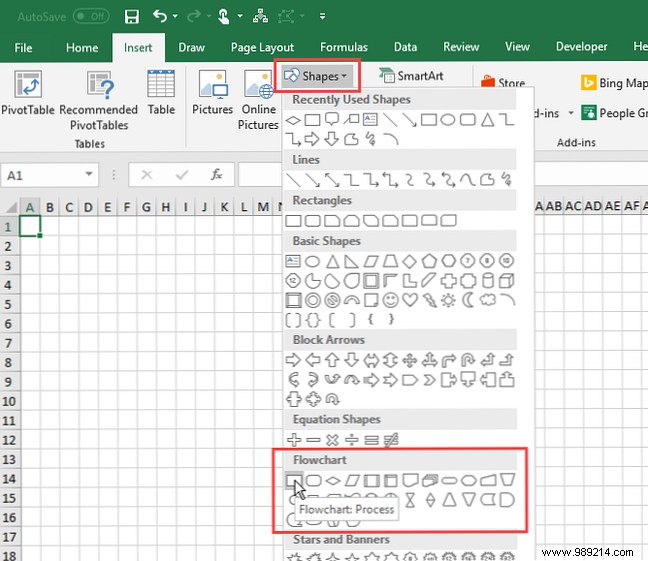
Task: Click the Bing Maps add-in
Action: (x=614, y=83)
